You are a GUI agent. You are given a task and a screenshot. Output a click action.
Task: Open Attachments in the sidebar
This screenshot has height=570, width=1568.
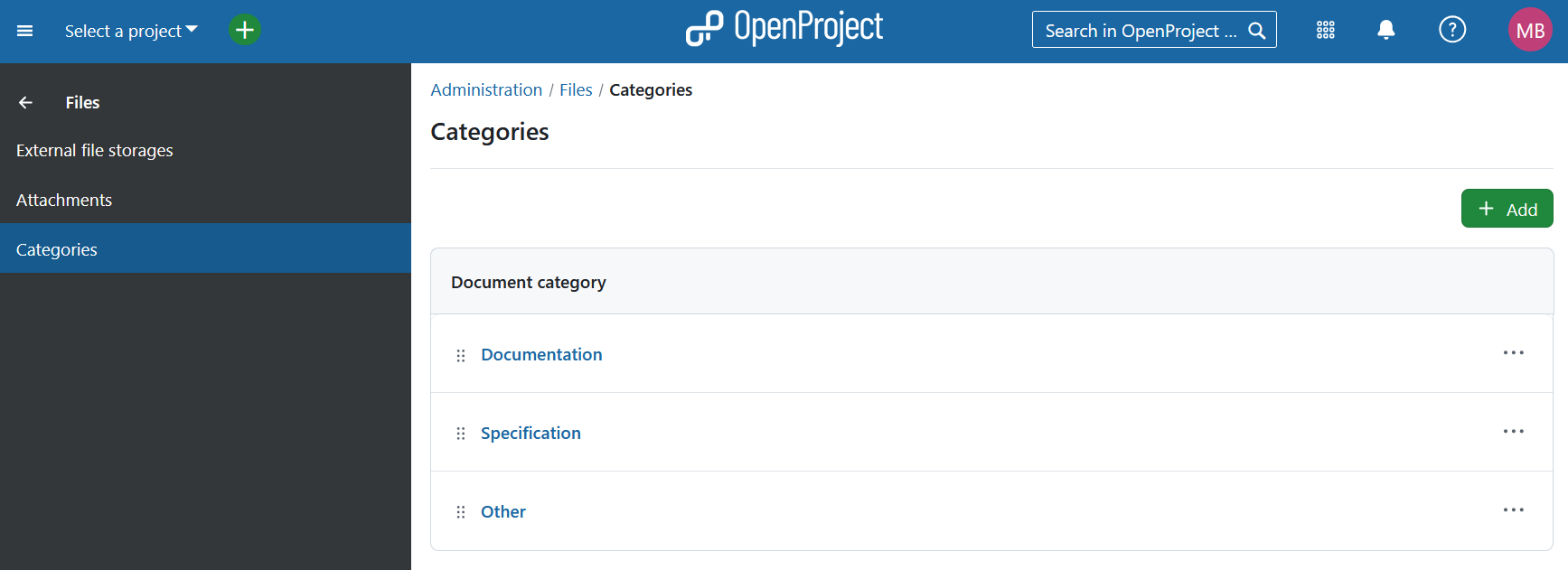click(x=64, y=201)
